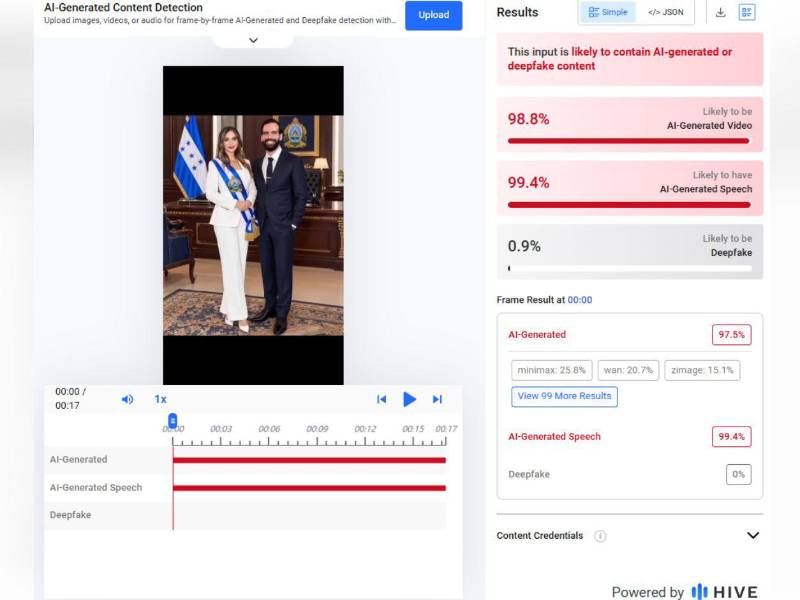Image resolution: width=800 pixels, height=600 pixels.
Task: Switch to the JSON results view
Action: click(x=665, y=12)
